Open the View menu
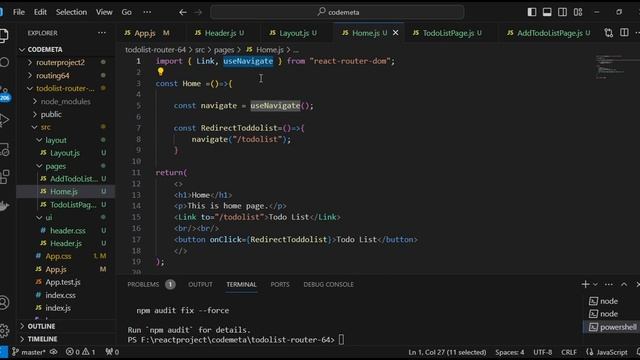 pos(104,12)
